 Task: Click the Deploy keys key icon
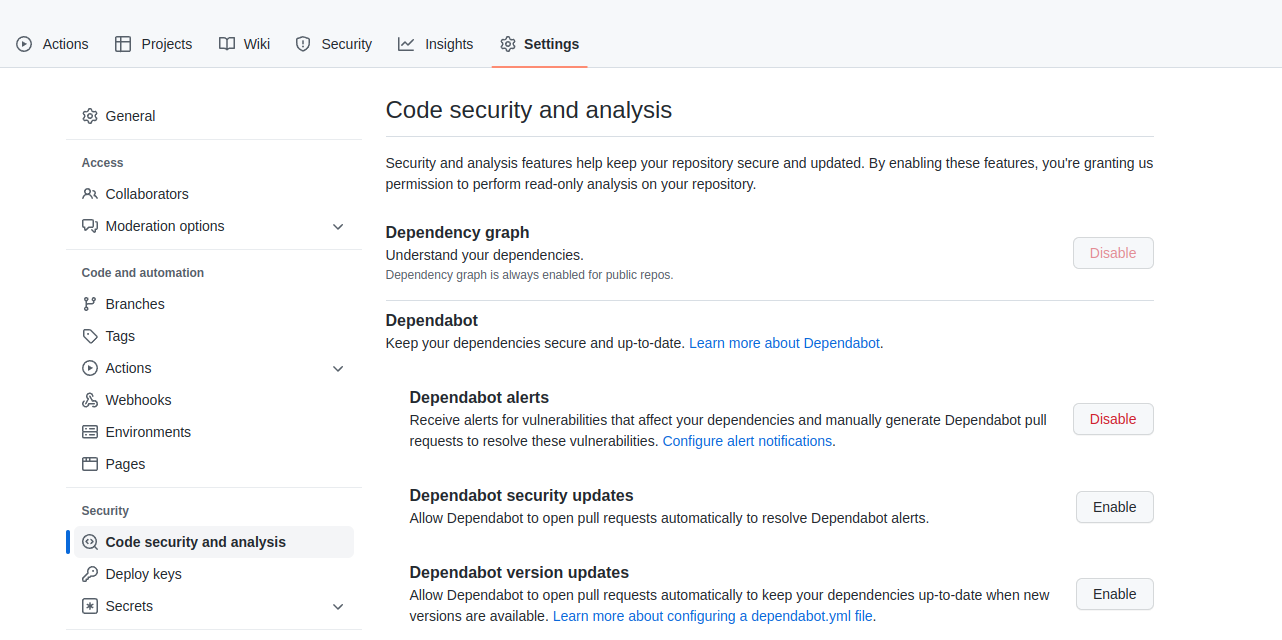click(x=90, y=574)
